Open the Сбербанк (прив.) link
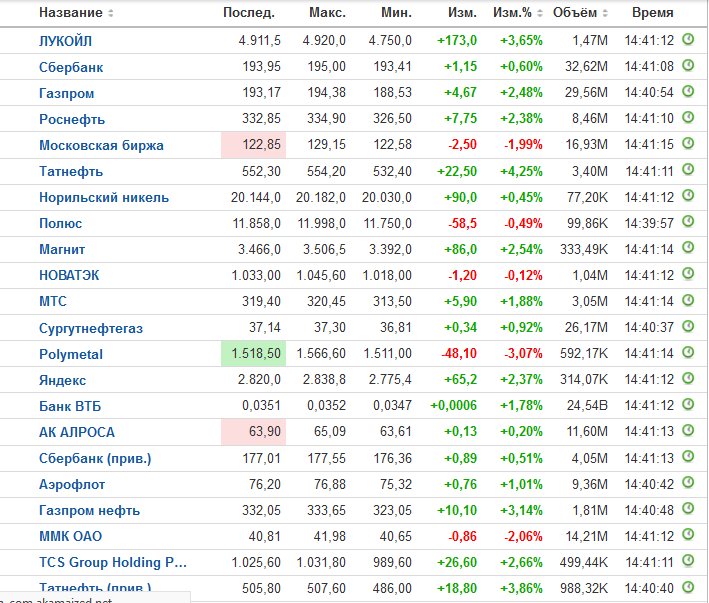This screenshot has width=709, height=603. point(95,459)
